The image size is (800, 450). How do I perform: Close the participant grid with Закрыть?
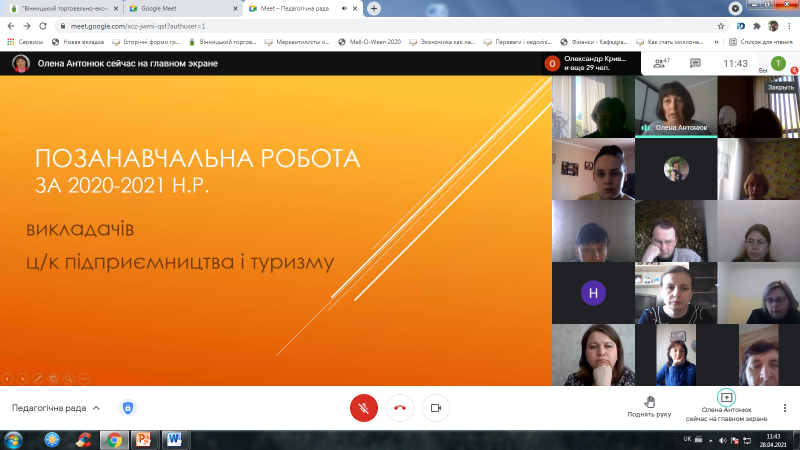tap(781, 87)
